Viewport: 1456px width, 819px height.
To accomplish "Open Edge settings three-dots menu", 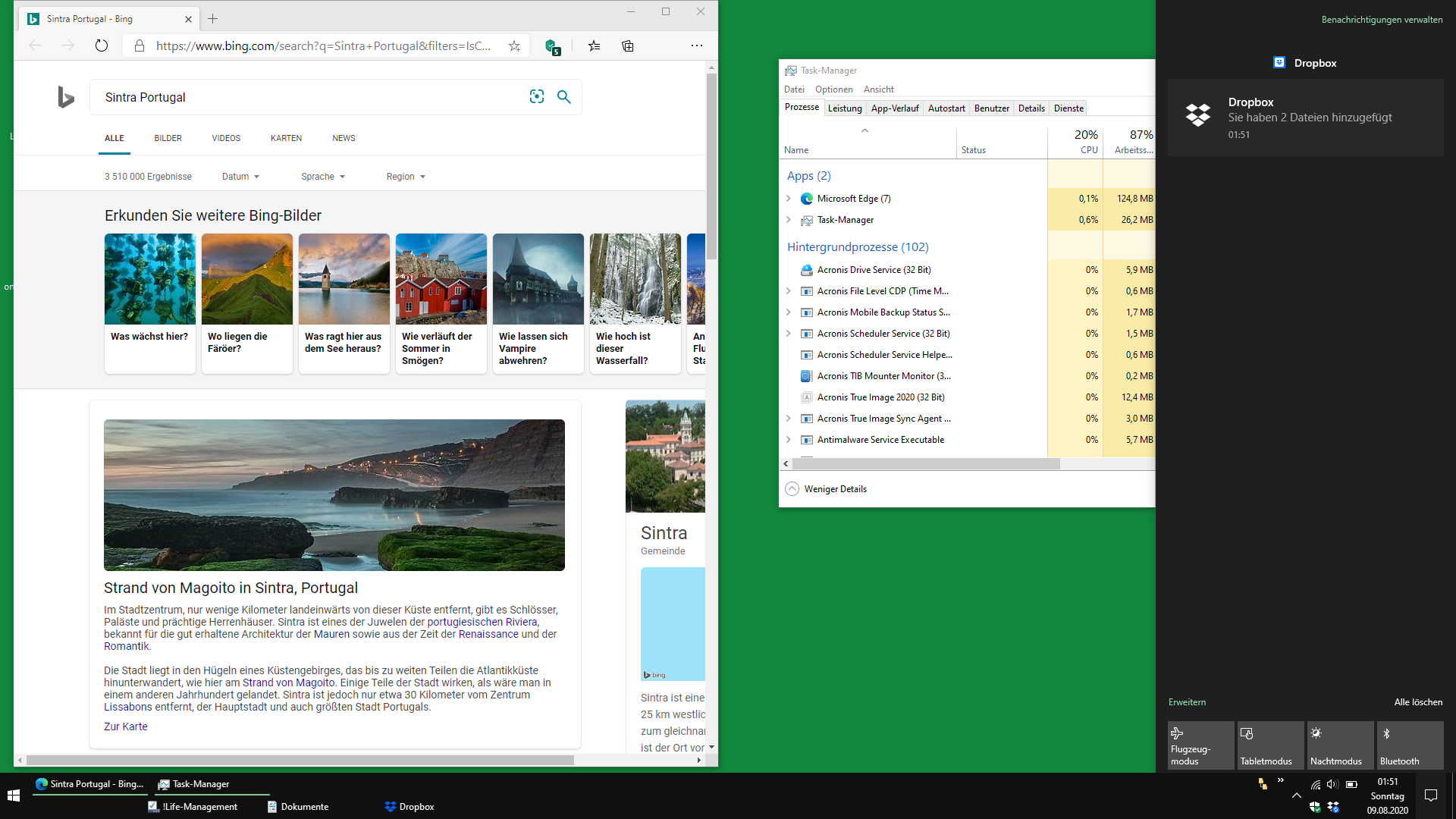I will pyautogui.click(x=696, y=45).
